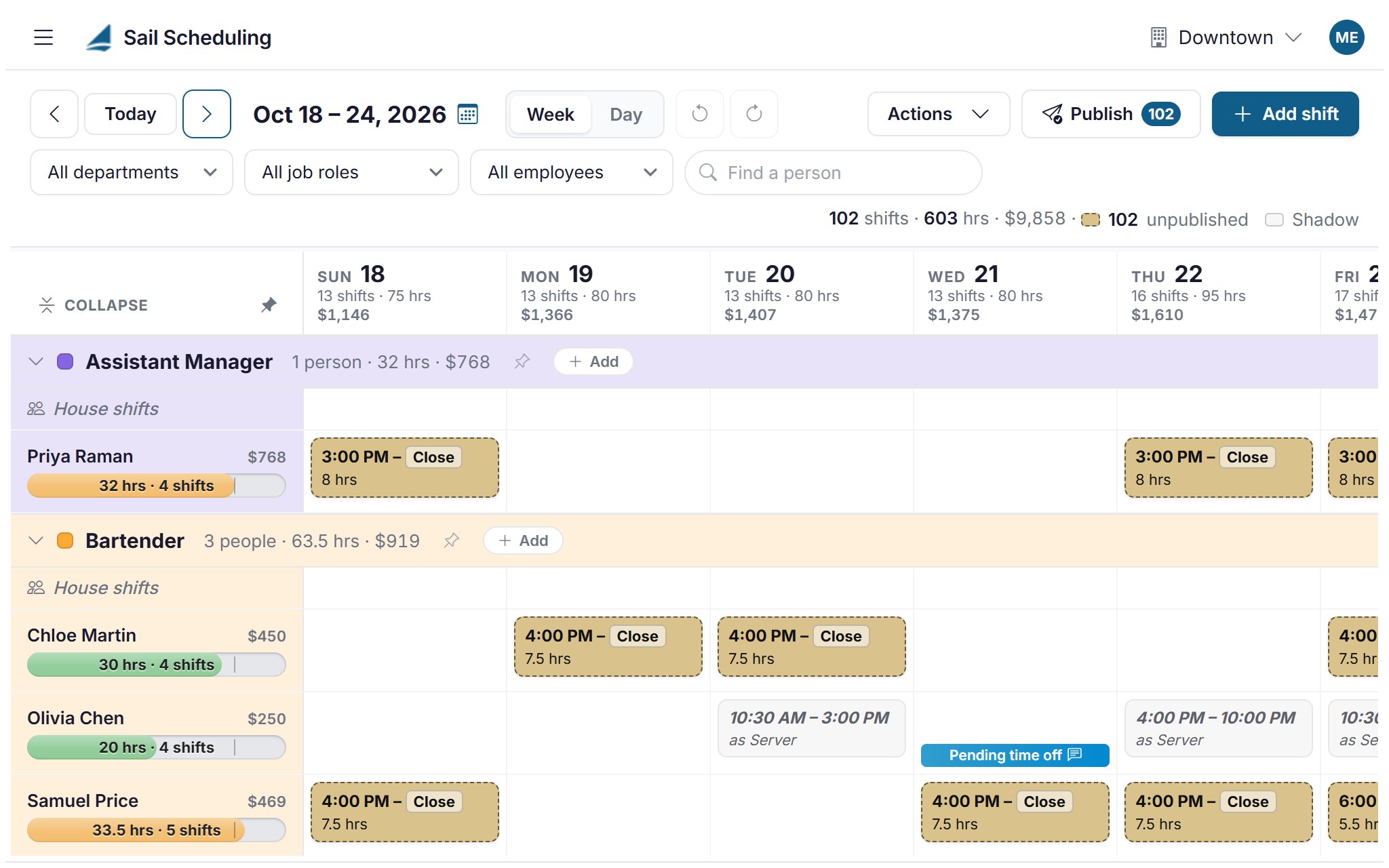The width and height of the screenshot is (1389, 868).
Task: Click the Sail Scheduling sailboat logo
Action: tap(99, 37)
